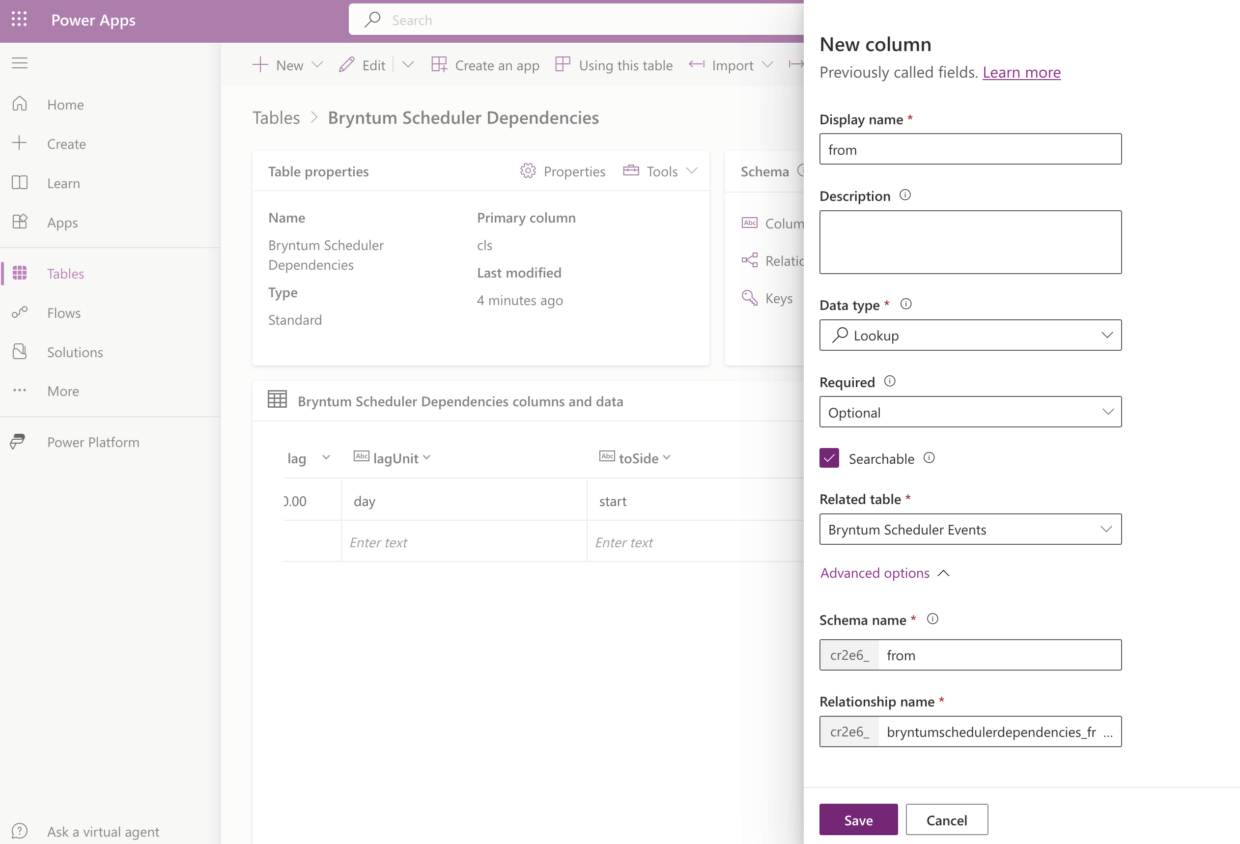Image resolution: width=1240 pixels, height=844 pixels.
Task: Click inside the Description text box
Action: [969, 241]
